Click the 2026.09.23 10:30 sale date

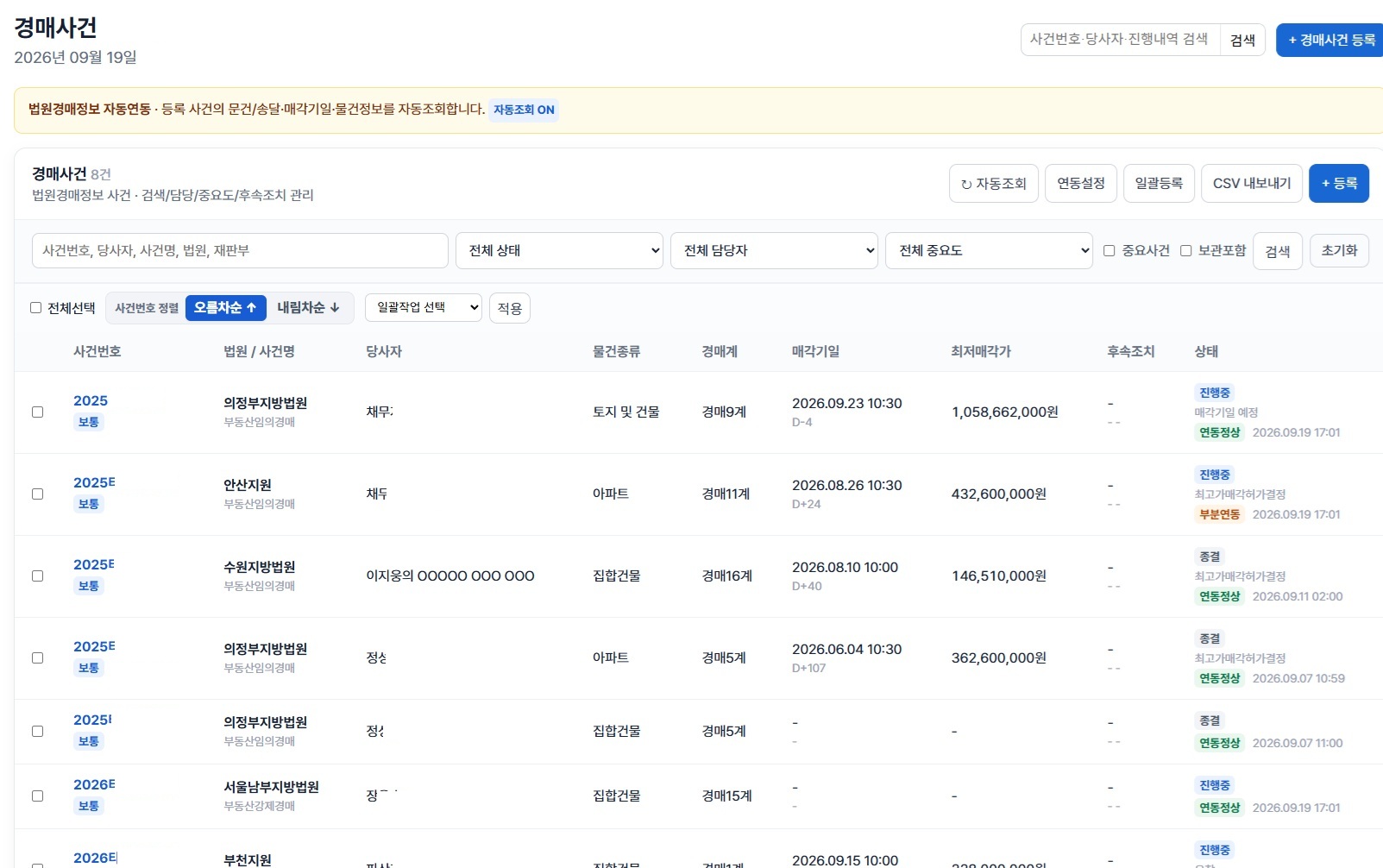847,403
